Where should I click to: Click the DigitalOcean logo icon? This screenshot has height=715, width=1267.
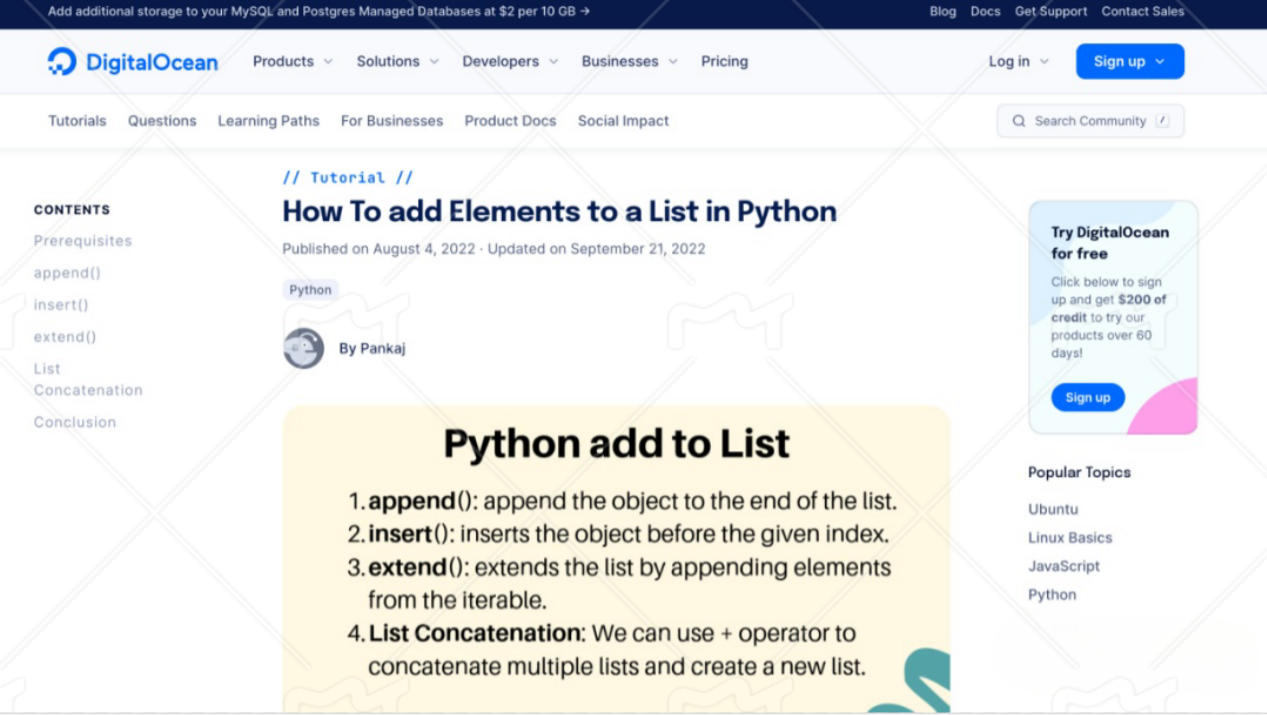click(62, 61)
